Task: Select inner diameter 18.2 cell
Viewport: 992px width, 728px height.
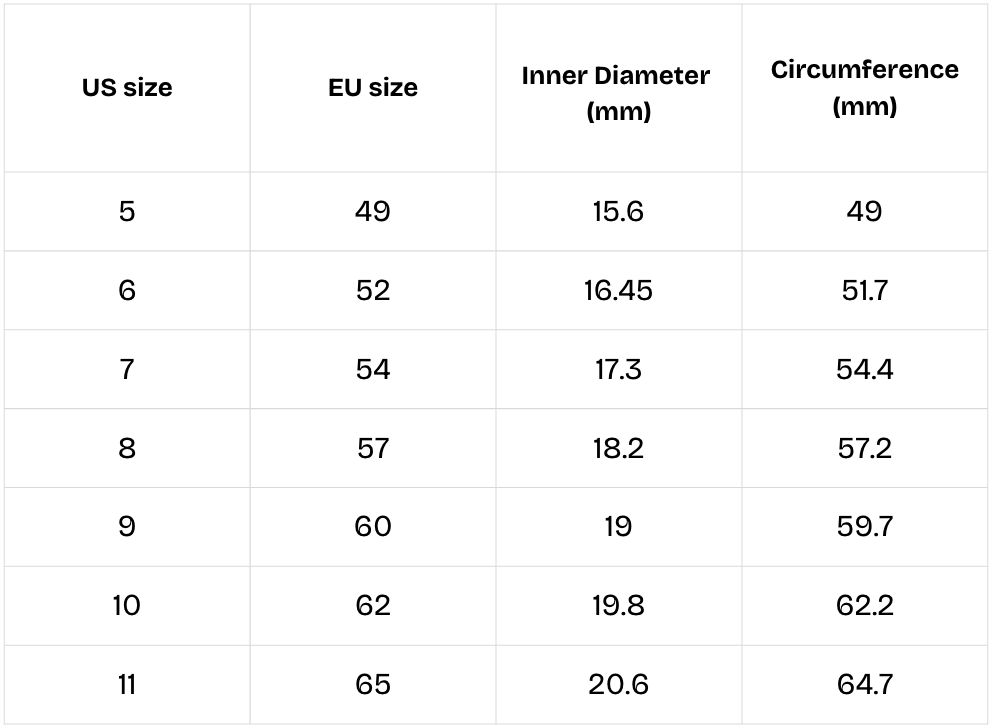Action: (x=618, y=448)
